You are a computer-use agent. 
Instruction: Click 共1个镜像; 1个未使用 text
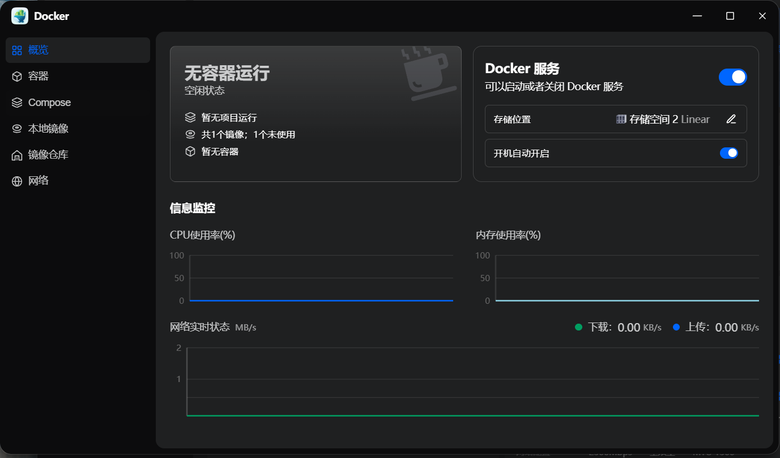[x=248, y=135]
